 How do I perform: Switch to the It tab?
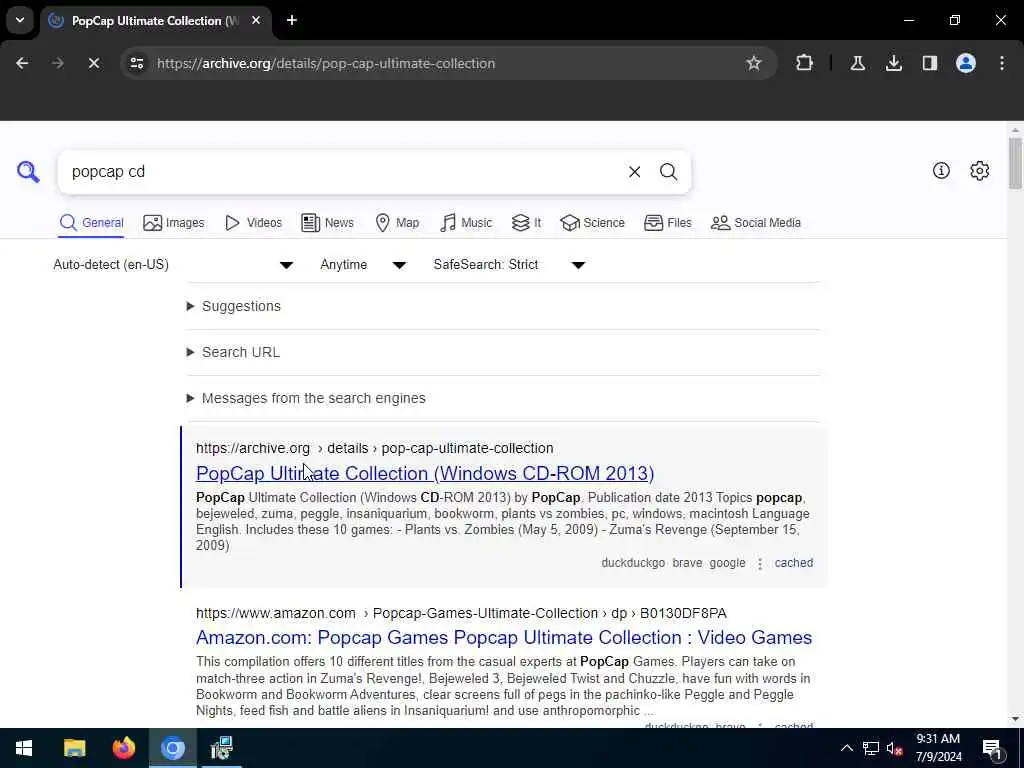[x=526, y=223]
